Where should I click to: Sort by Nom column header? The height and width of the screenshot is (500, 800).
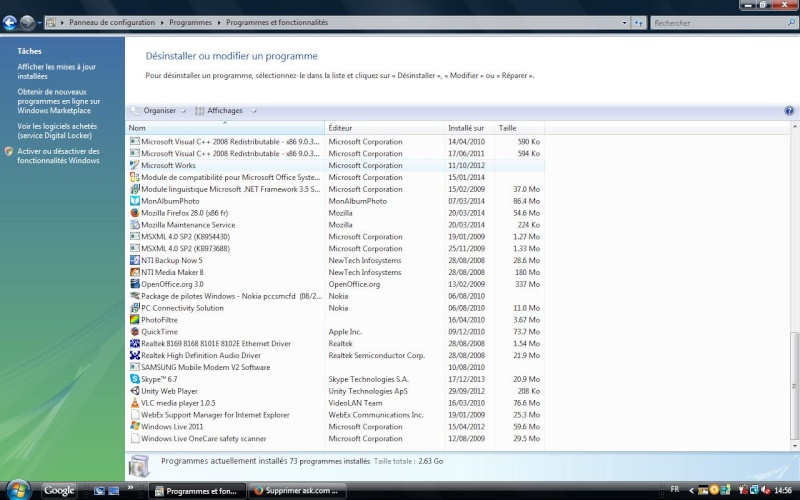(224, 128)
